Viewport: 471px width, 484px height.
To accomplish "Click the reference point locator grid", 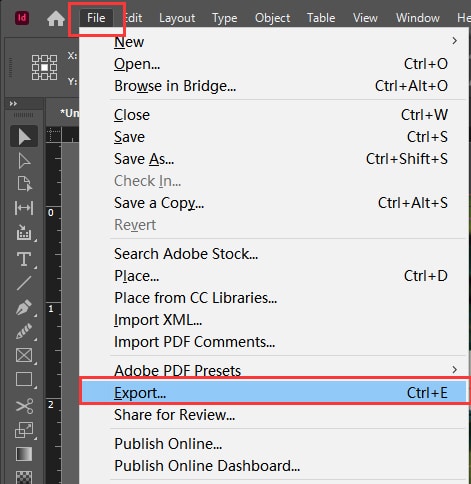I will (44, 67).
